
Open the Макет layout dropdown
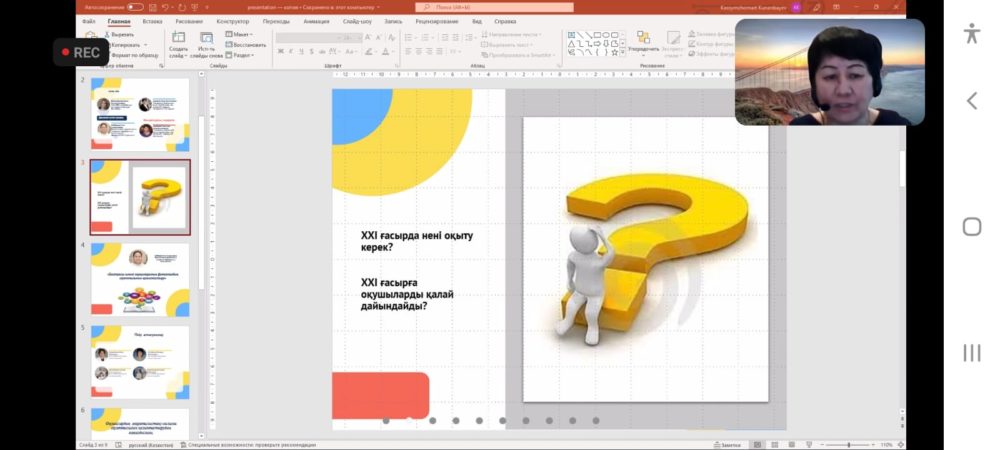click(239, 34)
